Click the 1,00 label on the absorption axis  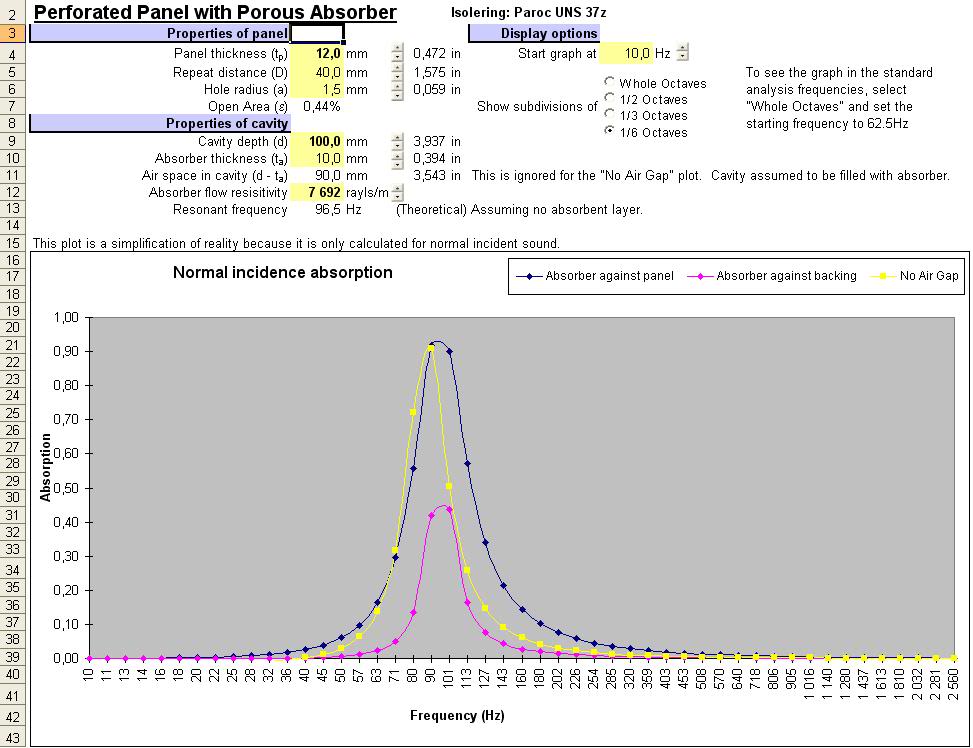pyautogui.click(x=66, y=318)
